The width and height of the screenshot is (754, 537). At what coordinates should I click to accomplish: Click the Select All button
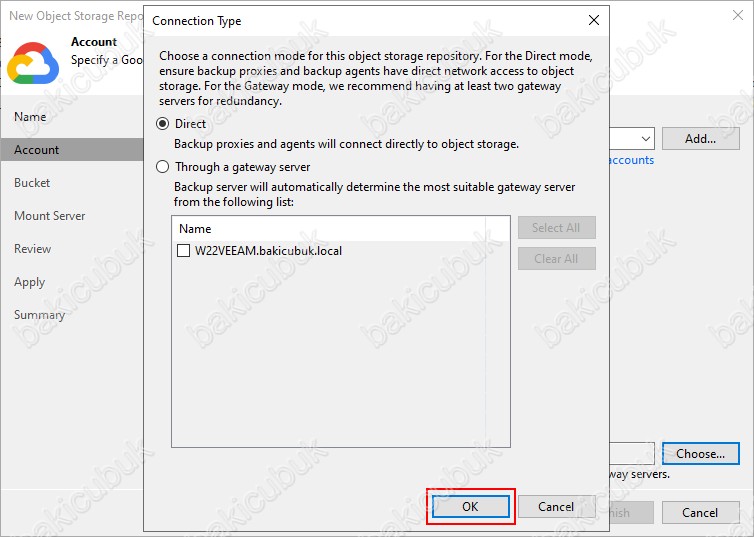pos(556,227)
